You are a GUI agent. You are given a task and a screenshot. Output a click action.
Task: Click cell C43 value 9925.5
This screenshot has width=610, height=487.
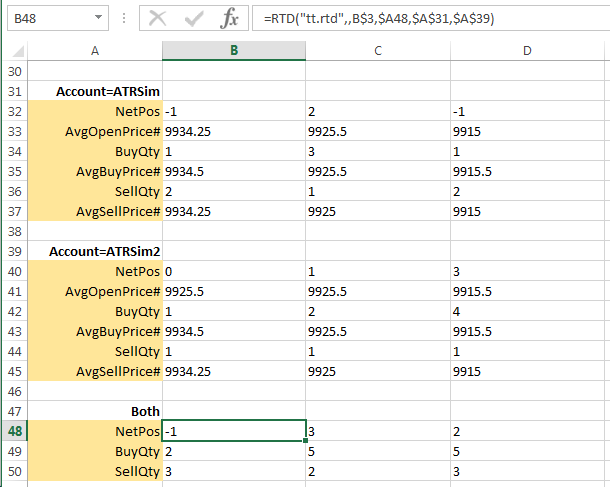pyautogui.click(x=378, y=331)
